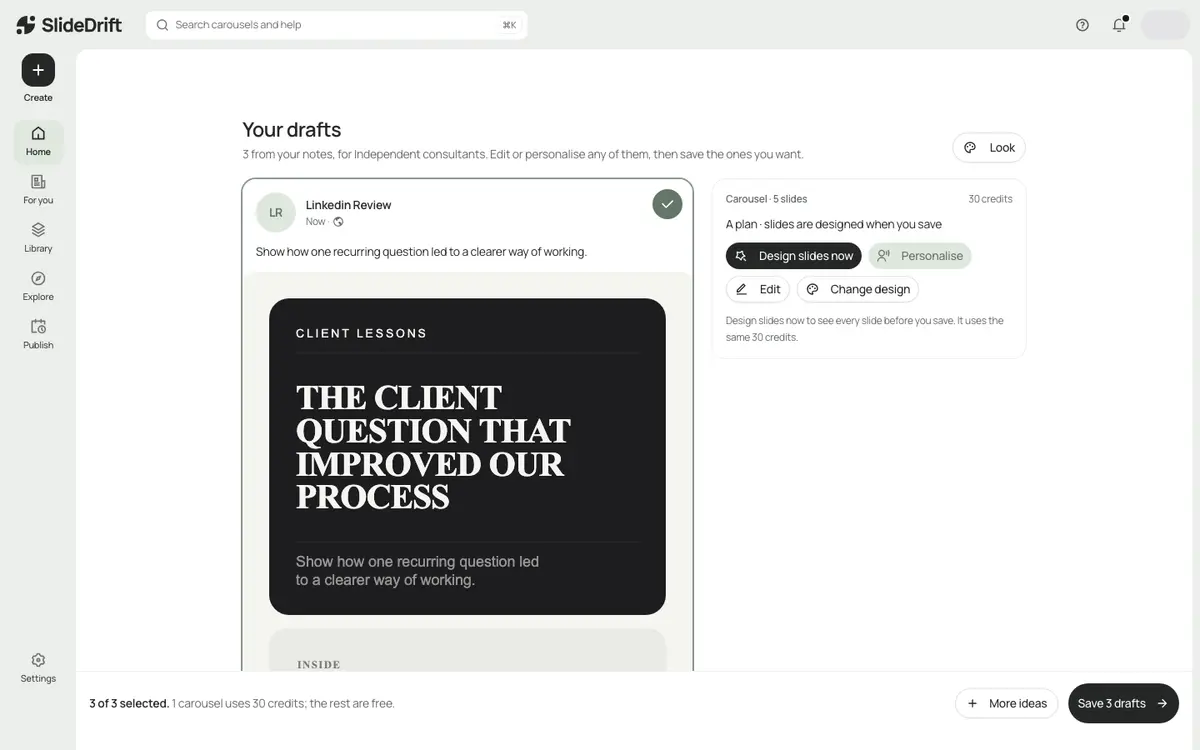Request More ideas

click(x=1006, y=703)
